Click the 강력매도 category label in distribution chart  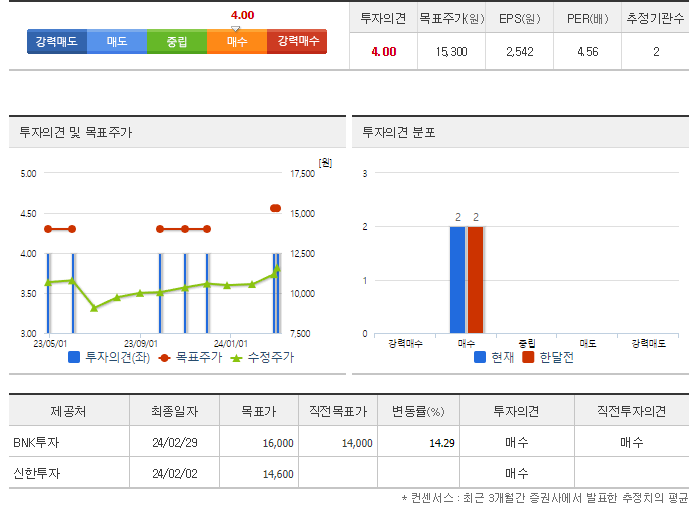pos(649,343)
